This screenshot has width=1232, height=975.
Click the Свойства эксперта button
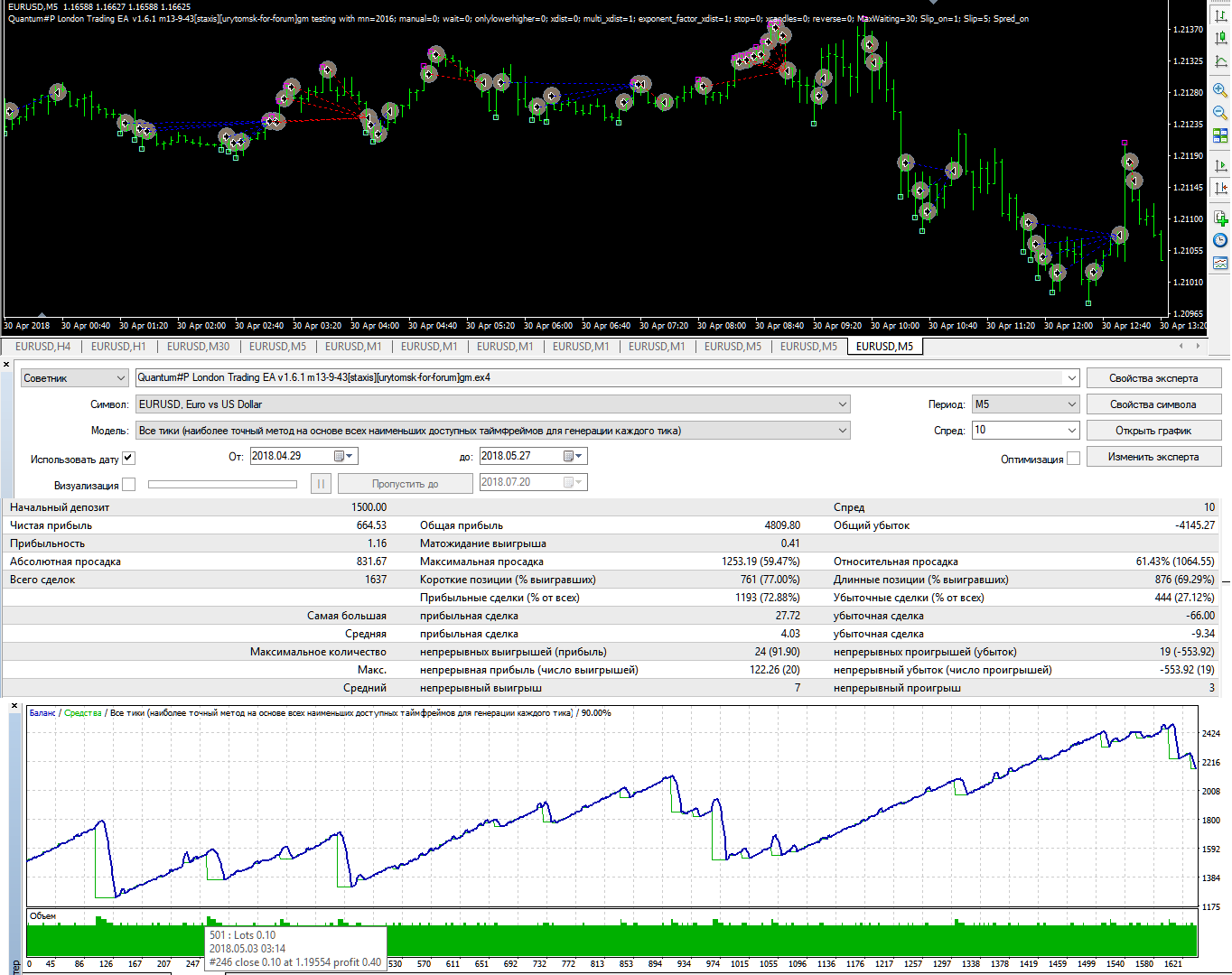point(1153,378)
